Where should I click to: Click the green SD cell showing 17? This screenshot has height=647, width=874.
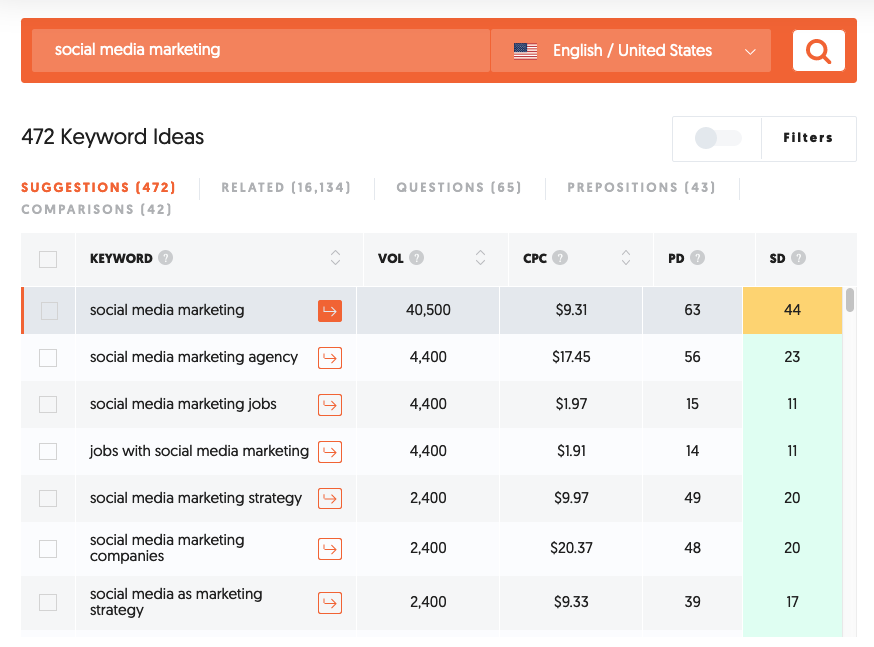pos(792,602)
